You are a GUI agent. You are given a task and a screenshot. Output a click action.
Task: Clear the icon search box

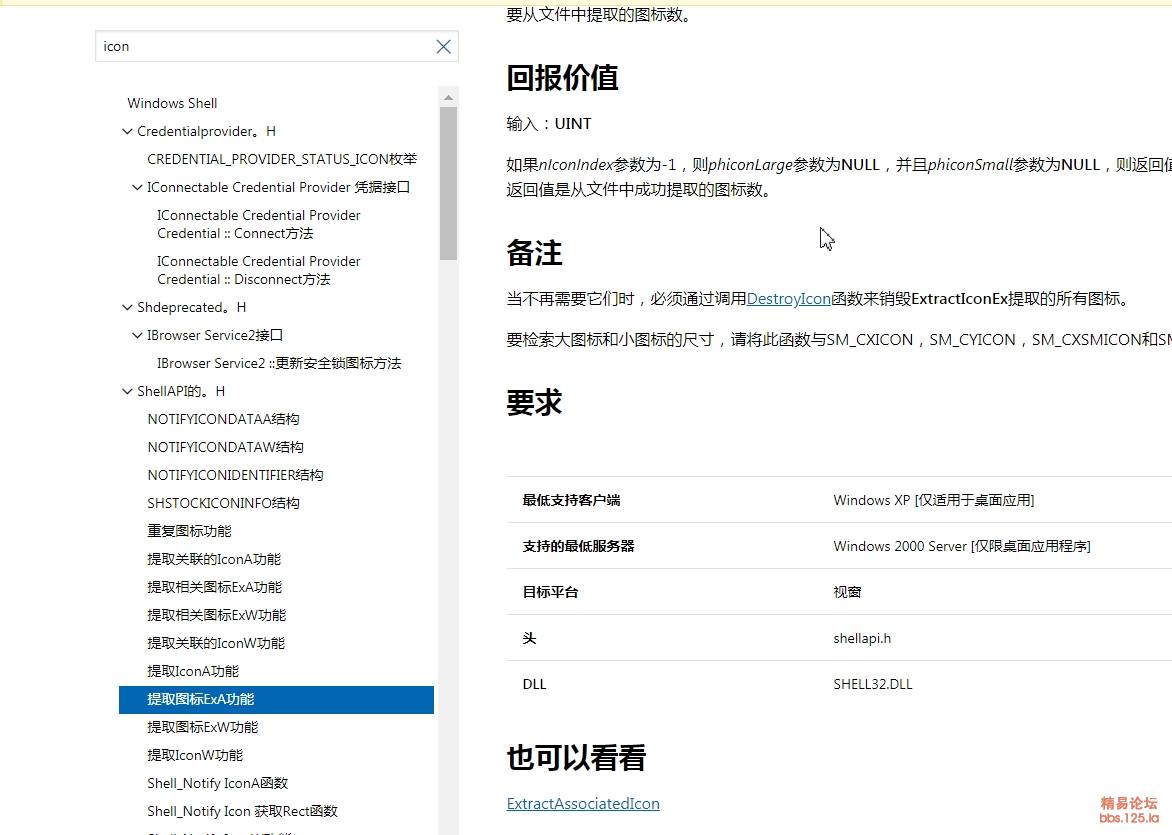[443, 46]
